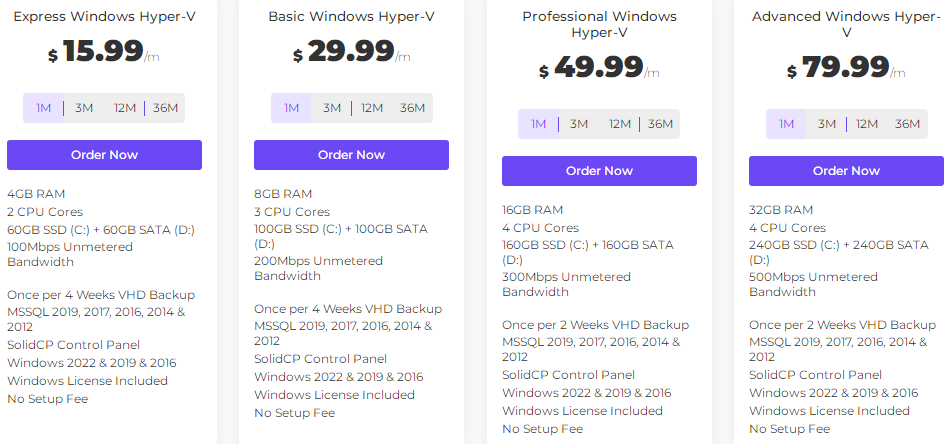Select 1M billing for Express plan
The height and width of the screenshot is (444, 946).
pyautogui.click(x=43, y=108)
